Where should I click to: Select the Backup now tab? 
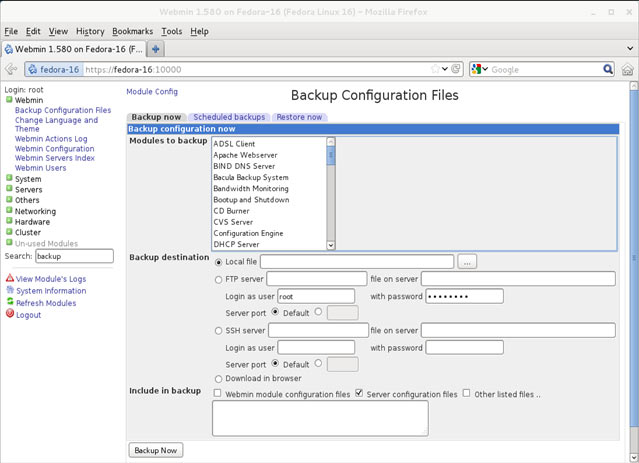[x=156, y=117]
